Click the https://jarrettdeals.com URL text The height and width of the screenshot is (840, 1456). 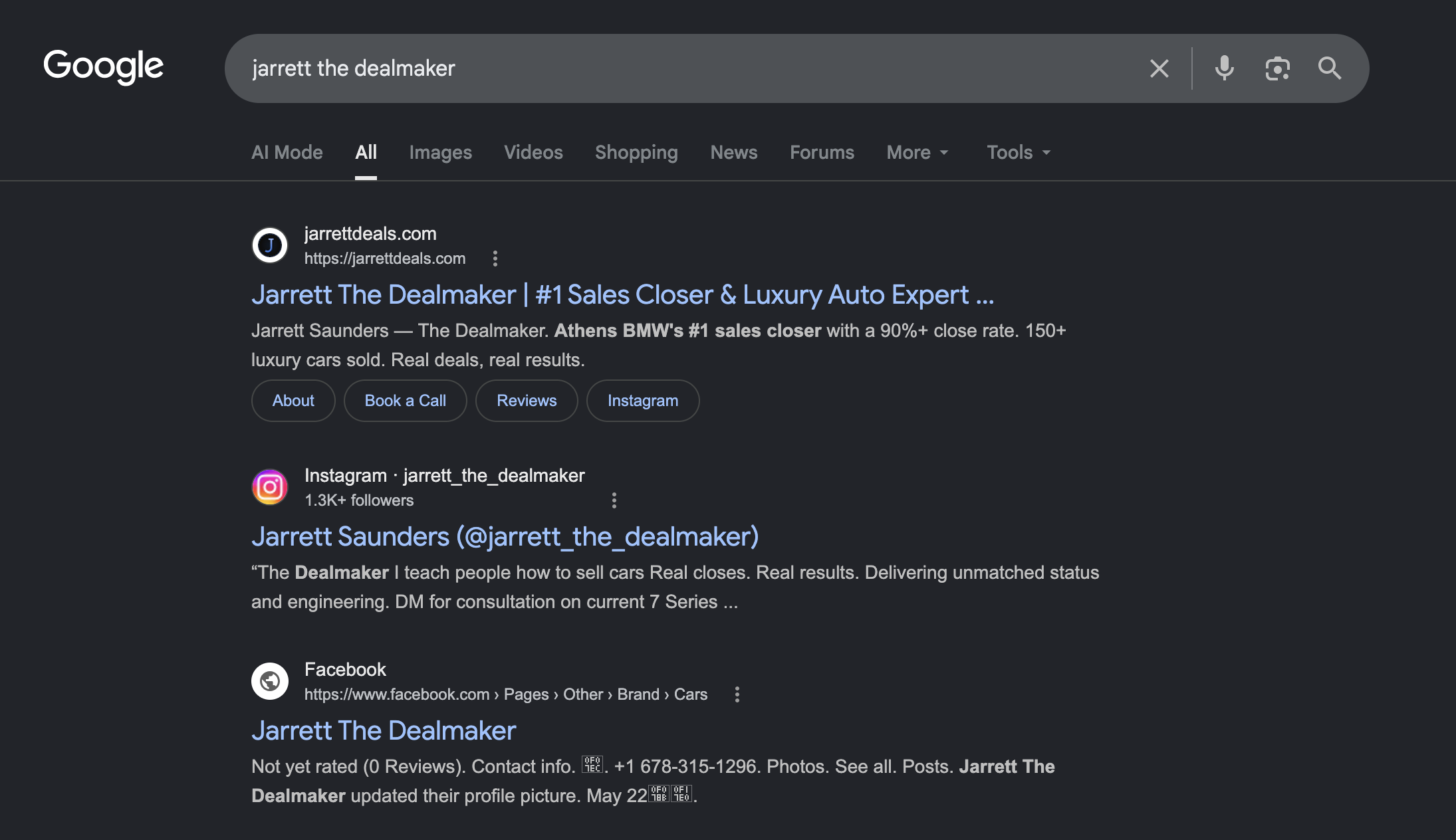385,259
